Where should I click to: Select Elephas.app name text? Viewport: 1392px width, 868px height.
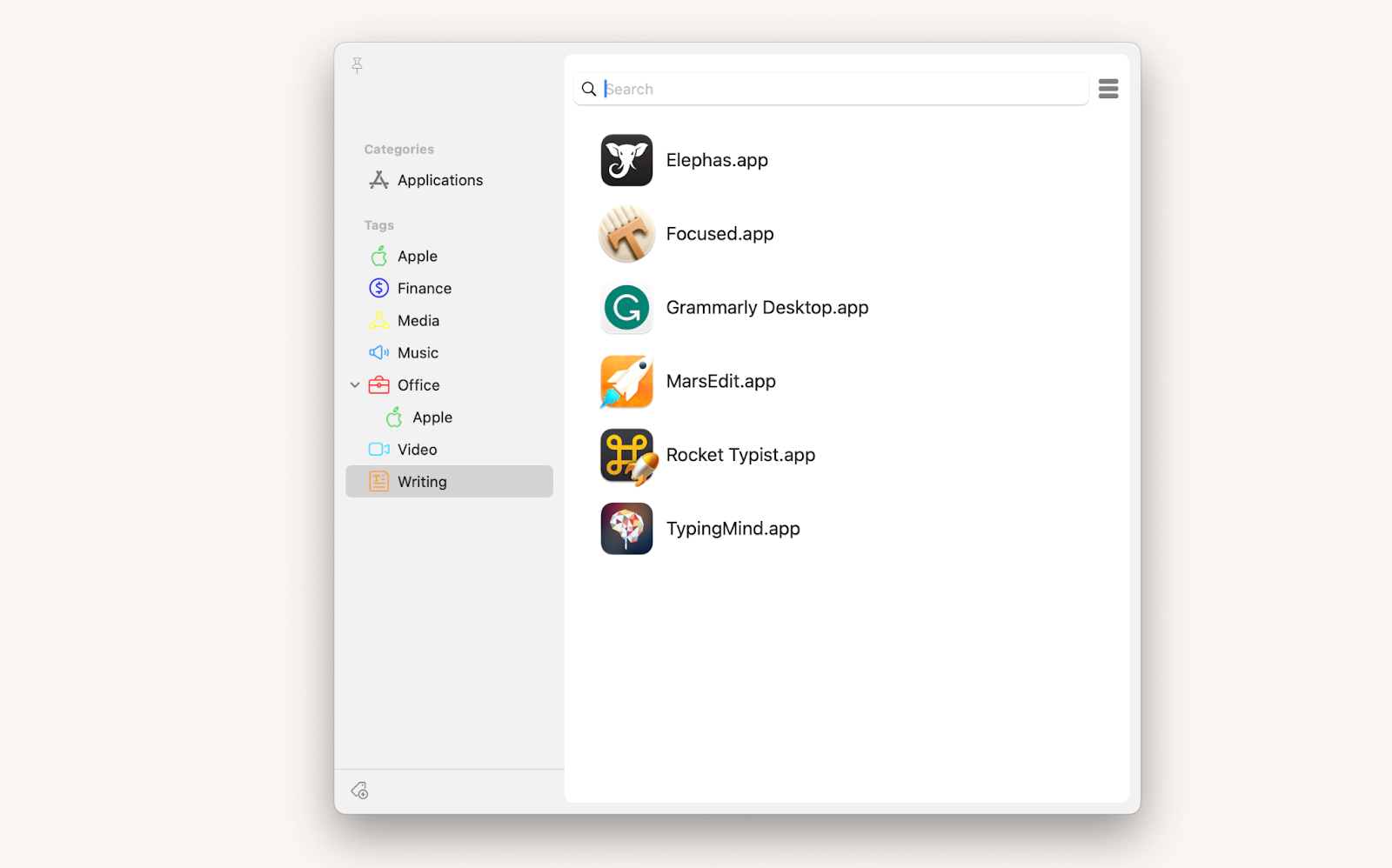pyautogui.click(x=717, y=160)
